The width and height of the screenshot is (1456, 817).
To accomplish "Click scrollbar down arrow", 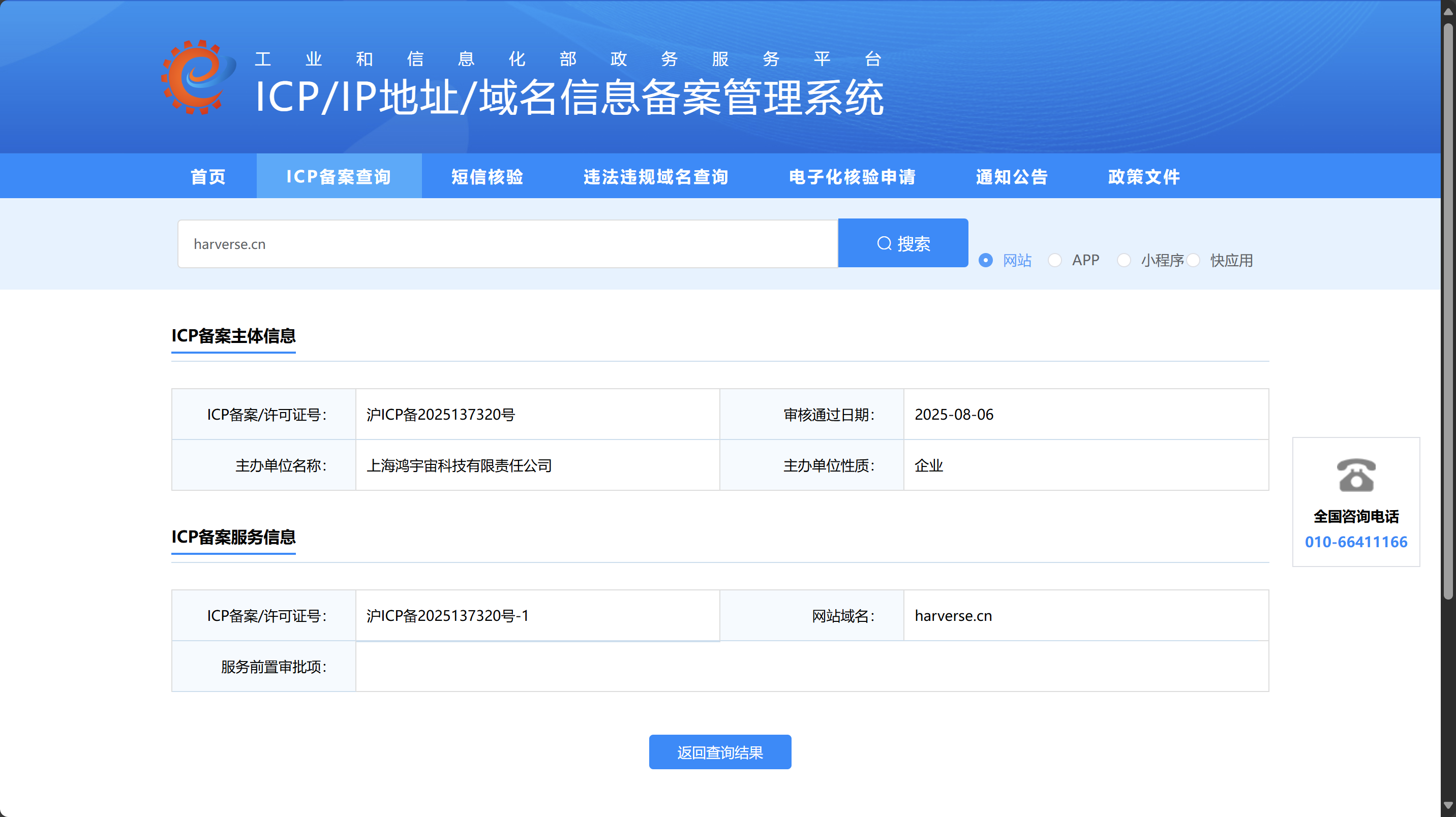I will click(x=1448, y=805).
